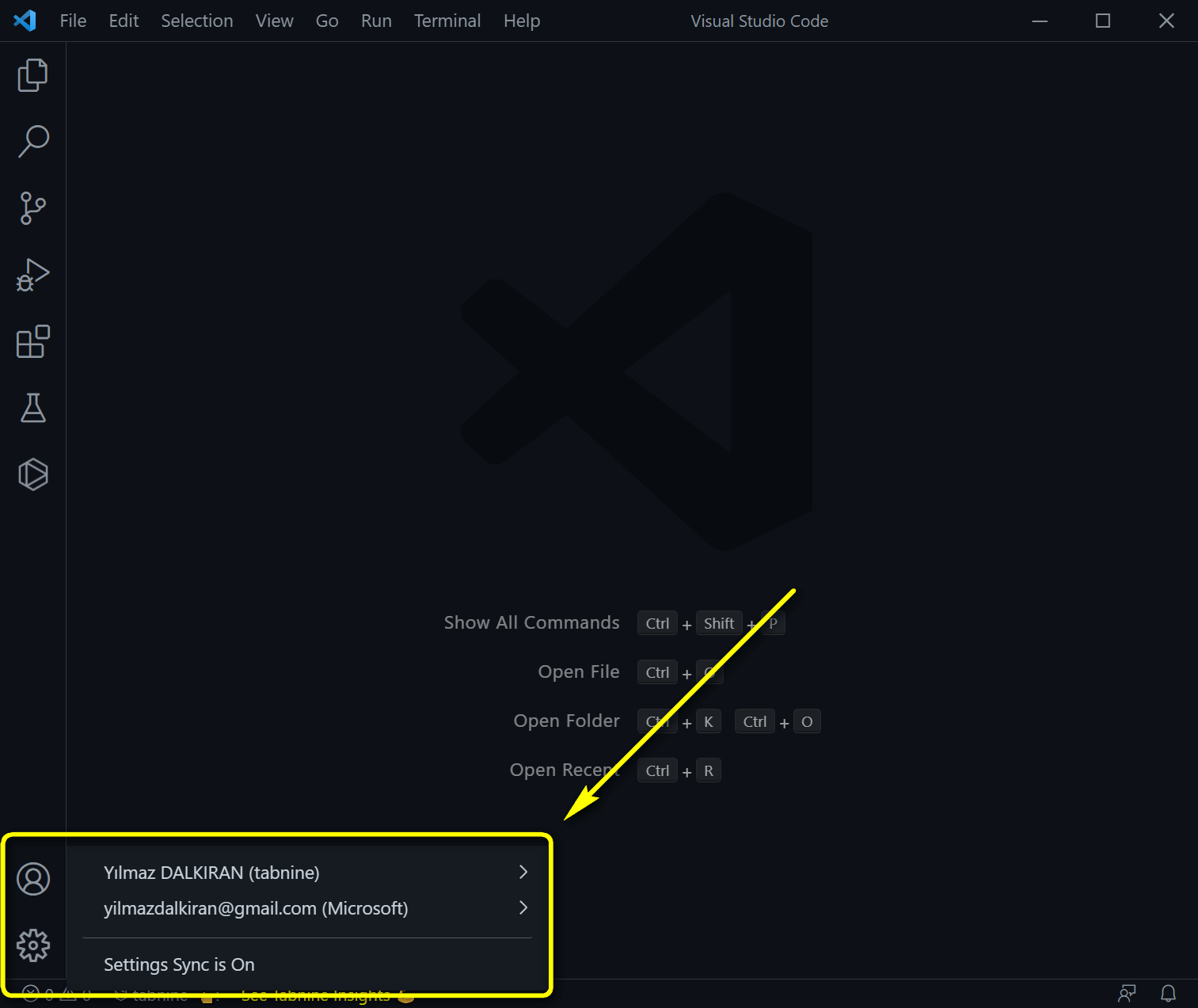Open the Selection menu

197,21
